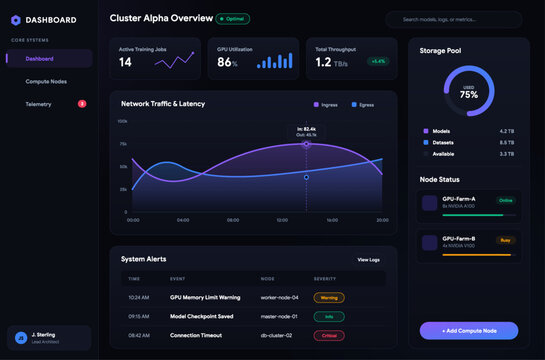Click the In: 82.4k chart tooltip

(306, 132)
